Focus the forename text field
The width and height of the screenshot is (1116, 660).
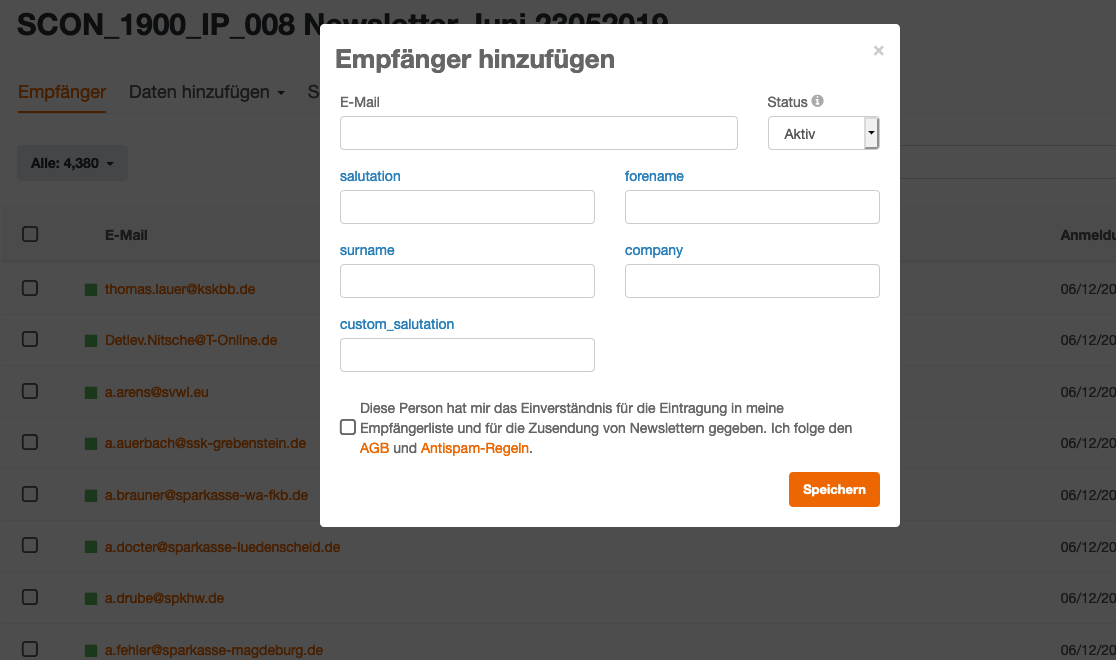[752, 207]
